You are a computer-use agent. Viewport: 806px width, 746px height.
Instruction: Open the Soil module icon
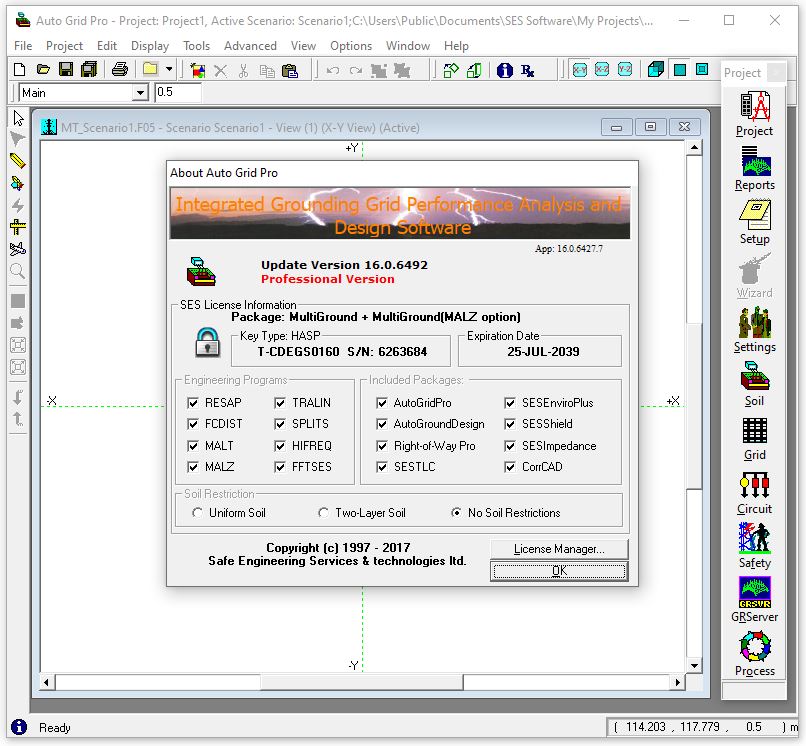coord(754,385)
